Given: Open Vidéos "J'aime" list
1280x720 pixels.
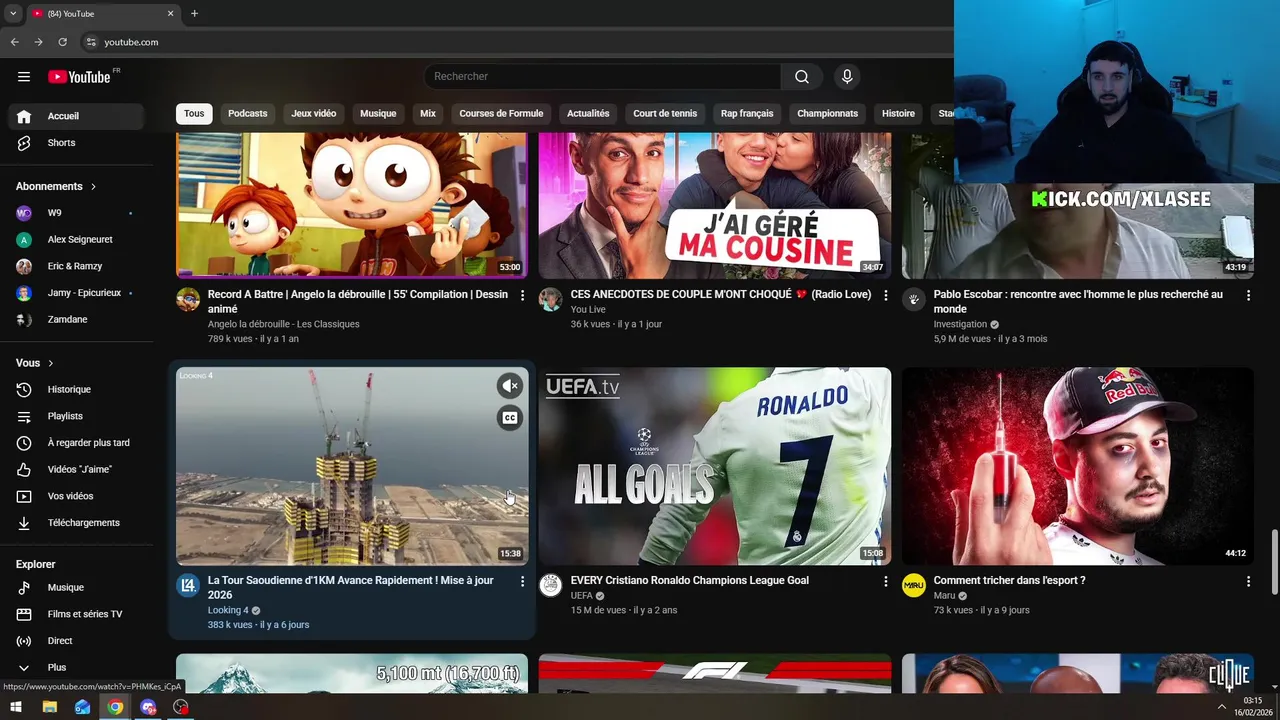Looking at the screenshot, I should [76, 470].
